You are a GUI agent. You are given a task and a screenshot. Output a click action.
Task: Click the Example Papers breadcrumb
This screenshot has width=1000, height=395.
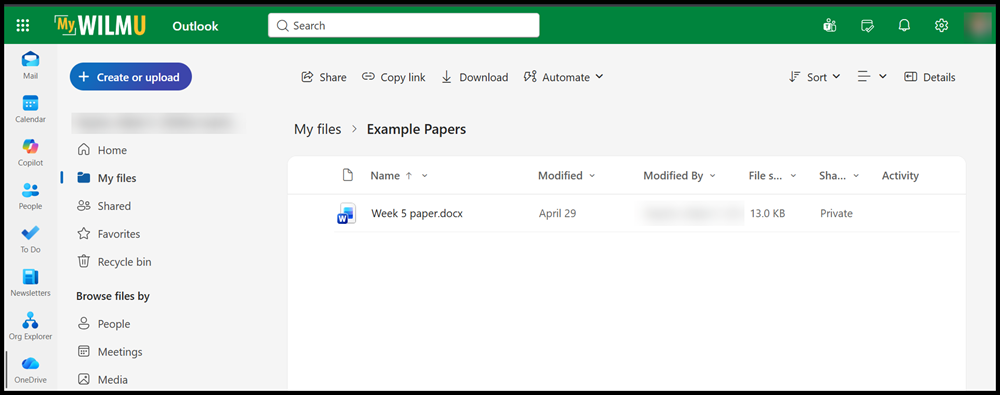pos(416,130)
